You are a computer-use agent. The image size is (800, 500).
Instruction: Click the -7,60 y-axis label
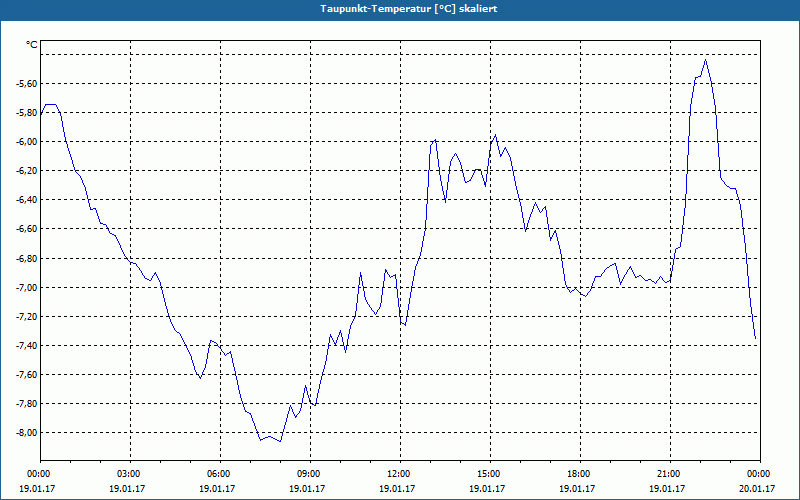(x=28, y=374)
